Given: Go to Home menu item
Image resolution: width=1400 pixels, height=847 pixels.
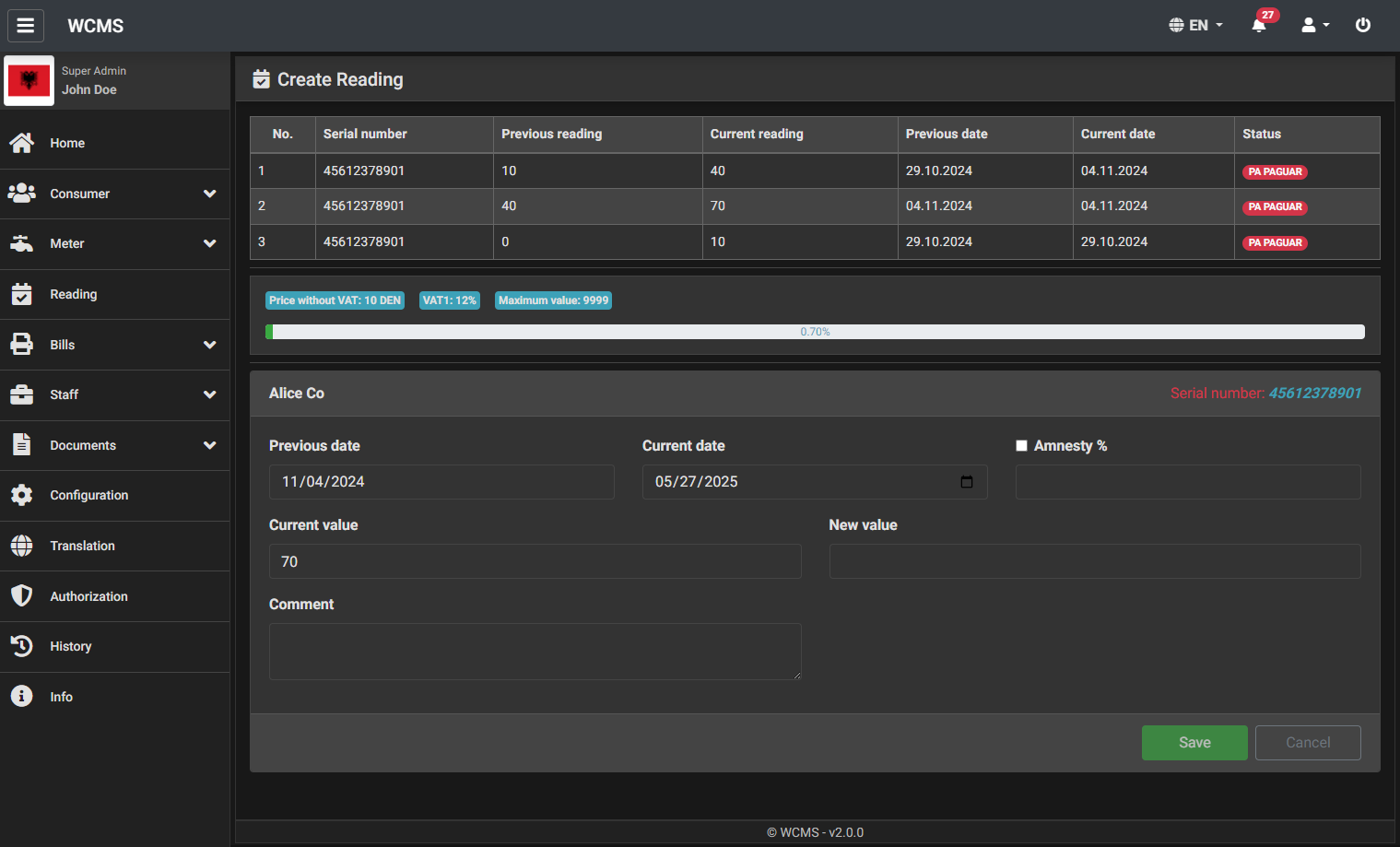Looking at the screenshot, I should click(115, 143).
